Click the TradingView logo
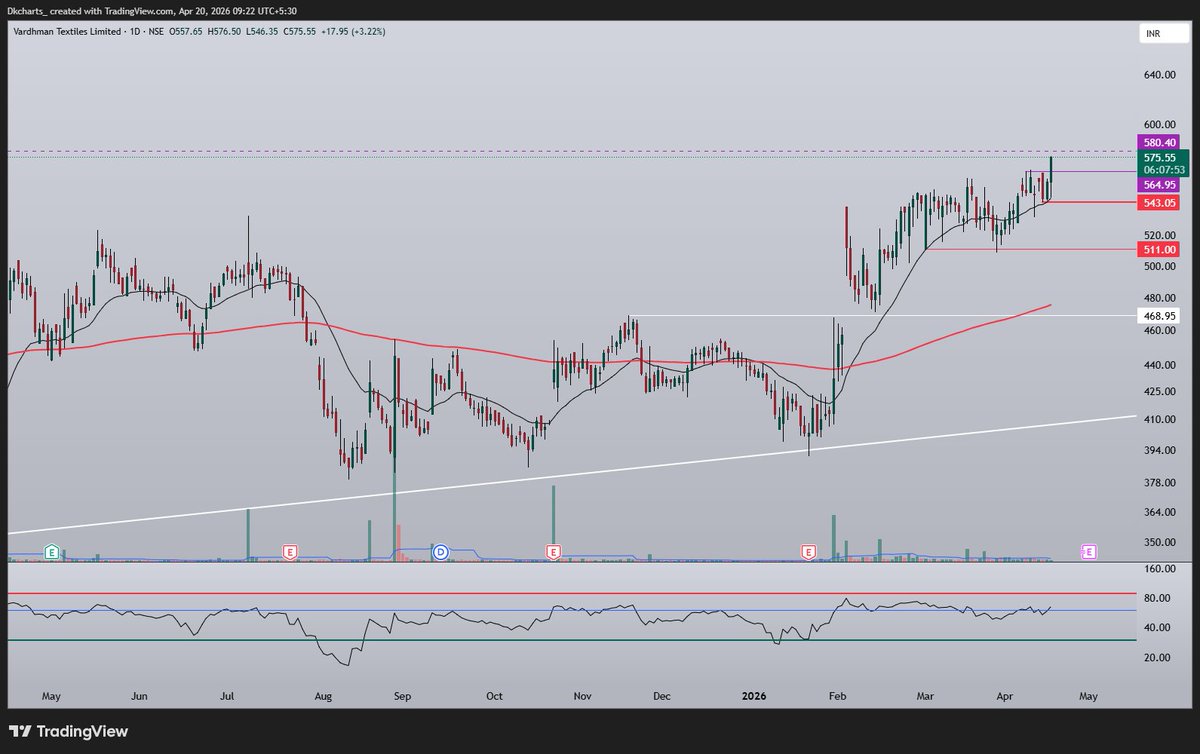Viewport: 1200px width, 754px height. coord(70,731)
